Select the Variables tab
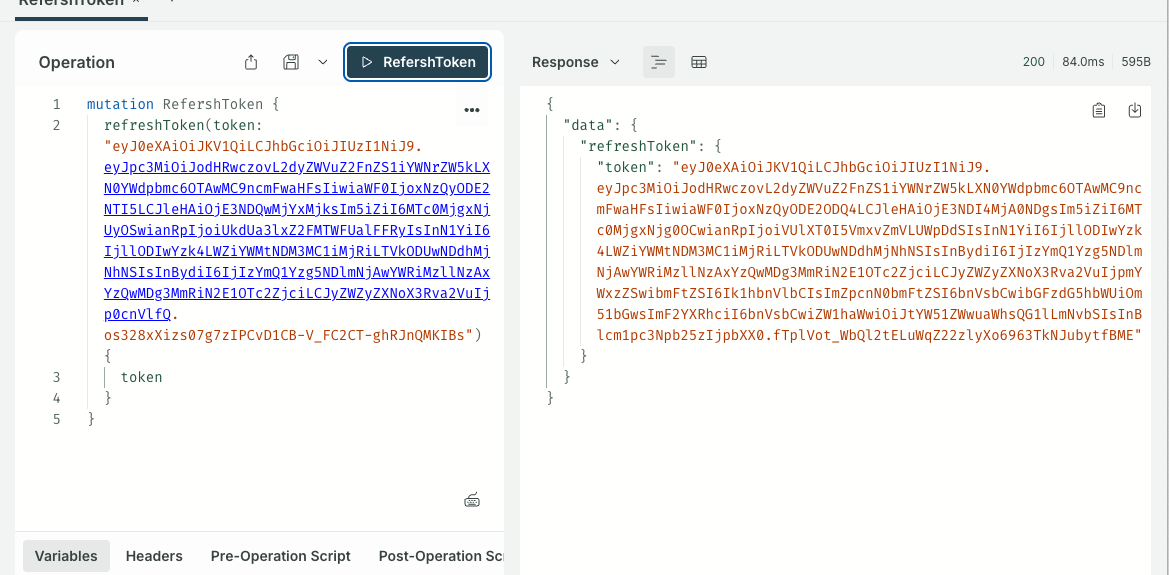1169x575 pixels. click(66, 556)
